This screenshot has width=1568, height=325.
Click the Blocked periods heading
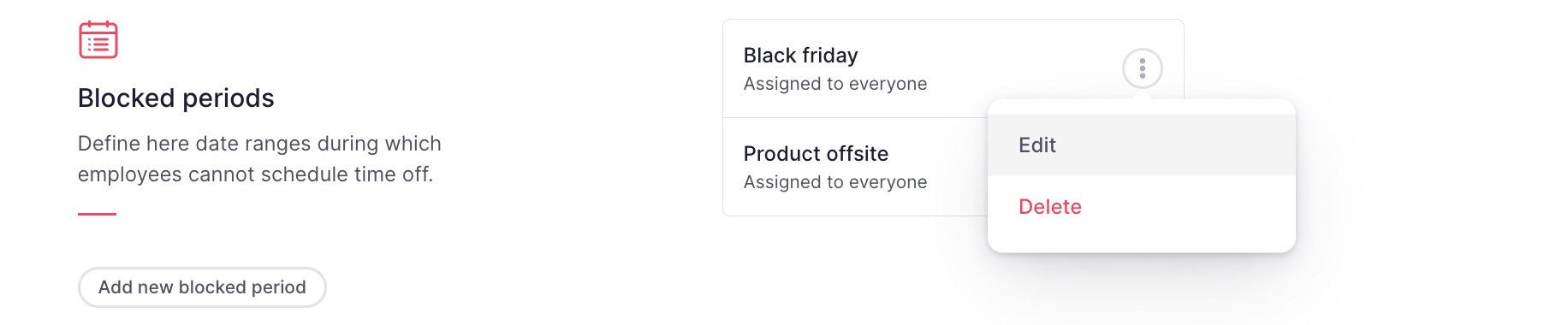pos(175,98)
